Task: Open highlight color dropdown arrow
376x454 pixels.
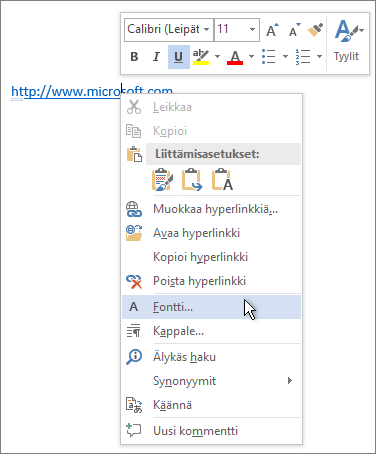Action: coord(217,56)
